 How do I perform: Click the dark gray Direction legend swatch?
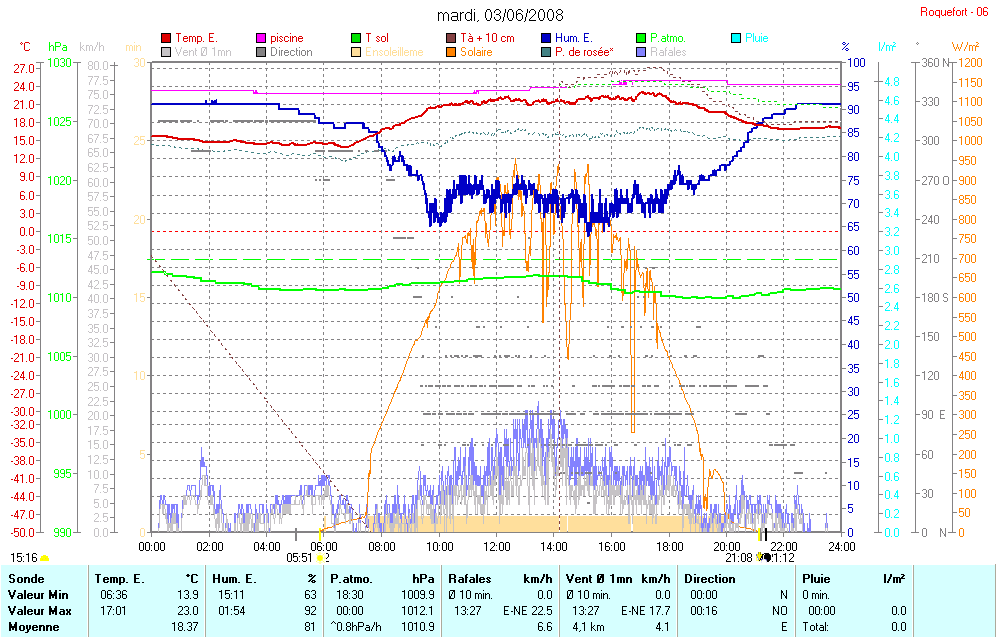pos(261,52)
